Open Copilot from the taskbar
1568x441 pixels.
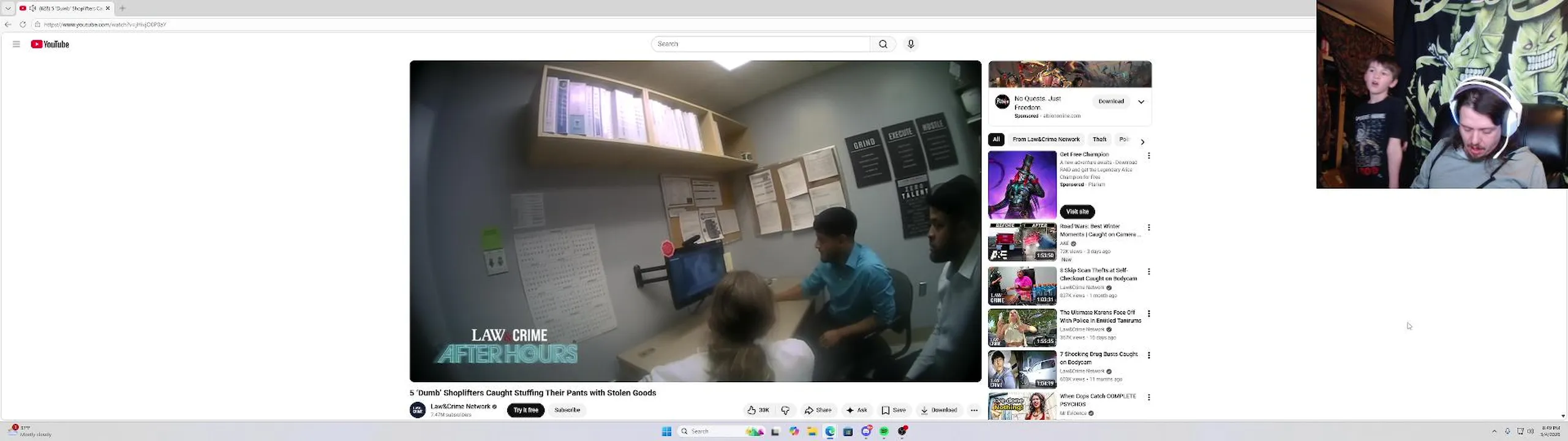coord(794,432)
